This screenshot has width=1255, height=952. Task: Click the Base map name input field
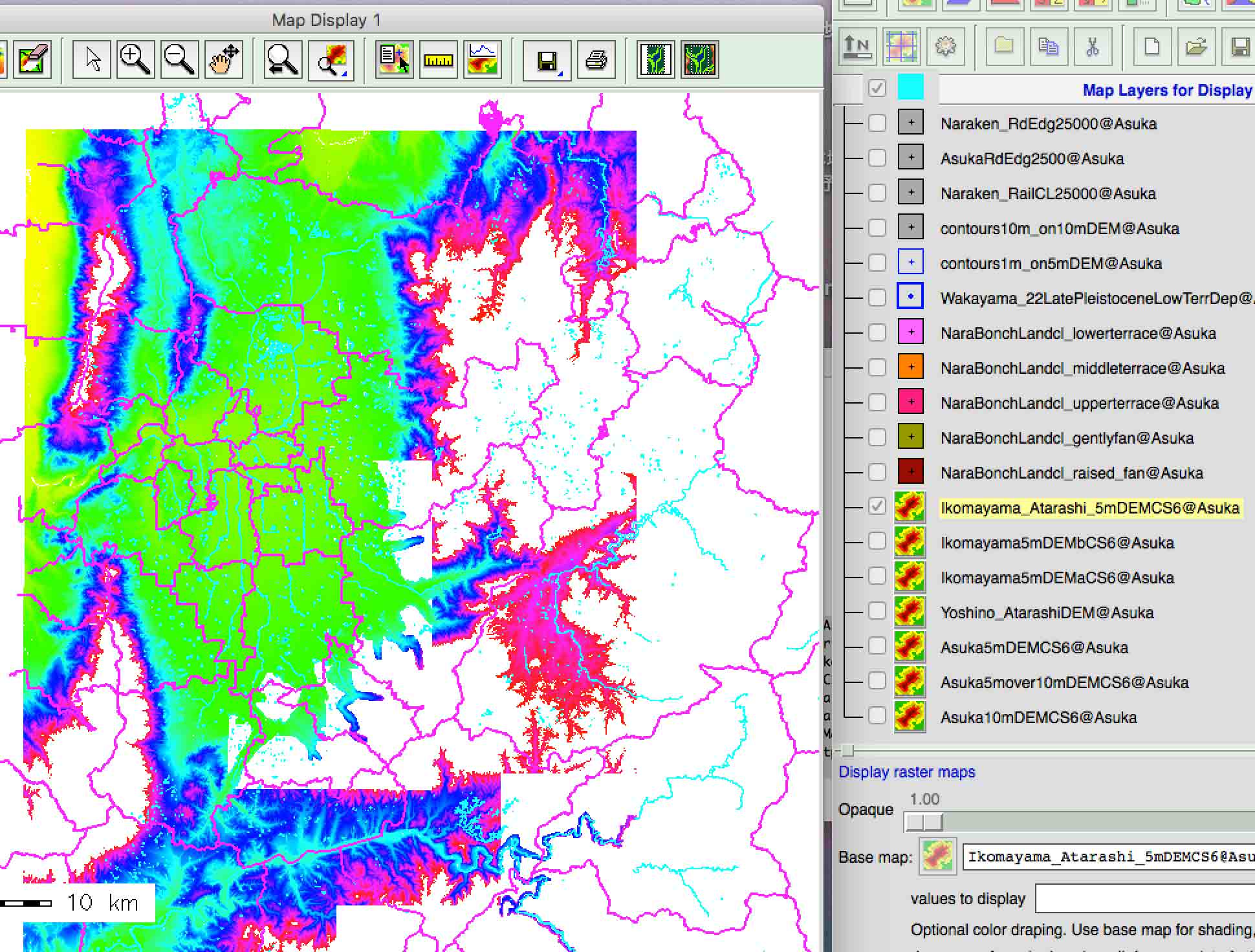coord(1109,857)
